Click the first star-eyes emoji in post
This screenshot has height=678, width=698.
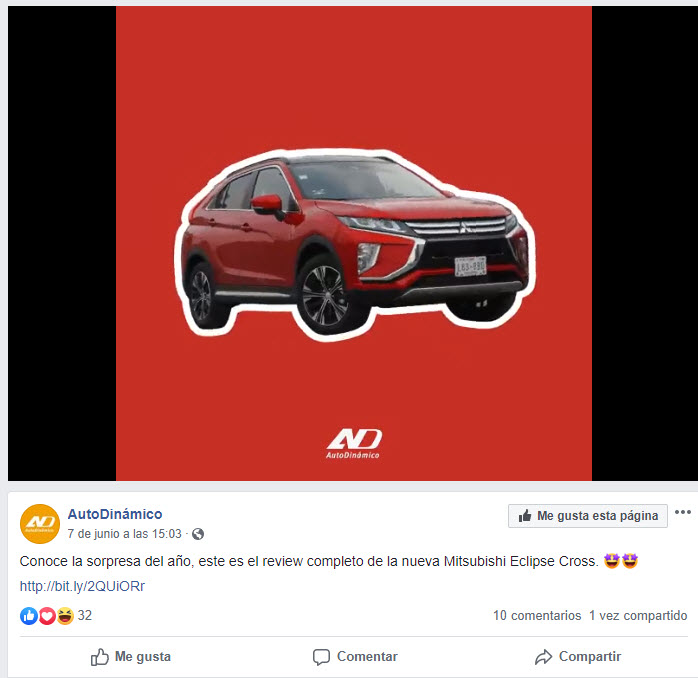tap(612, 561)
